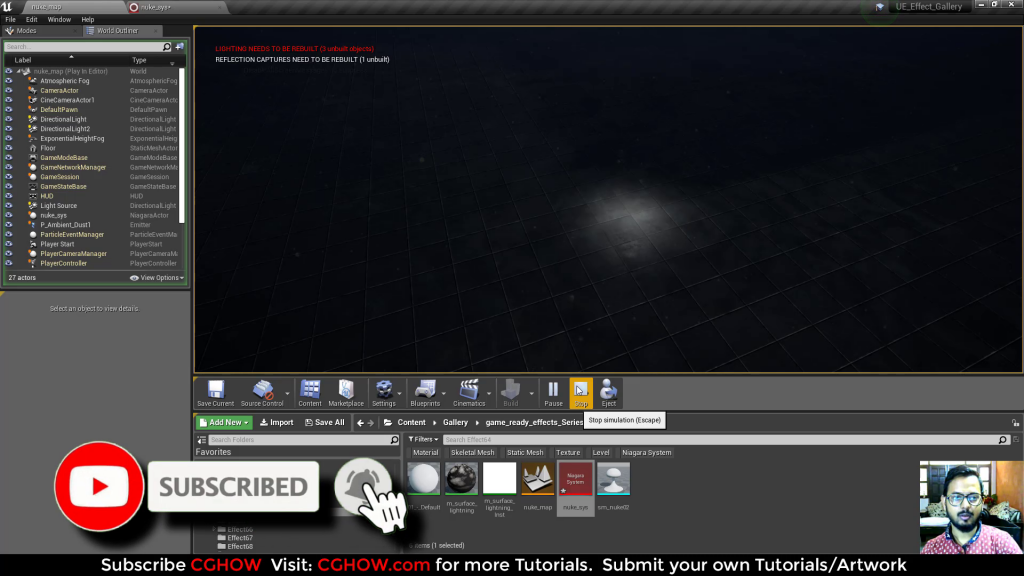
Task: Click Save Current on the toolbar
Action: pos(215,392)
